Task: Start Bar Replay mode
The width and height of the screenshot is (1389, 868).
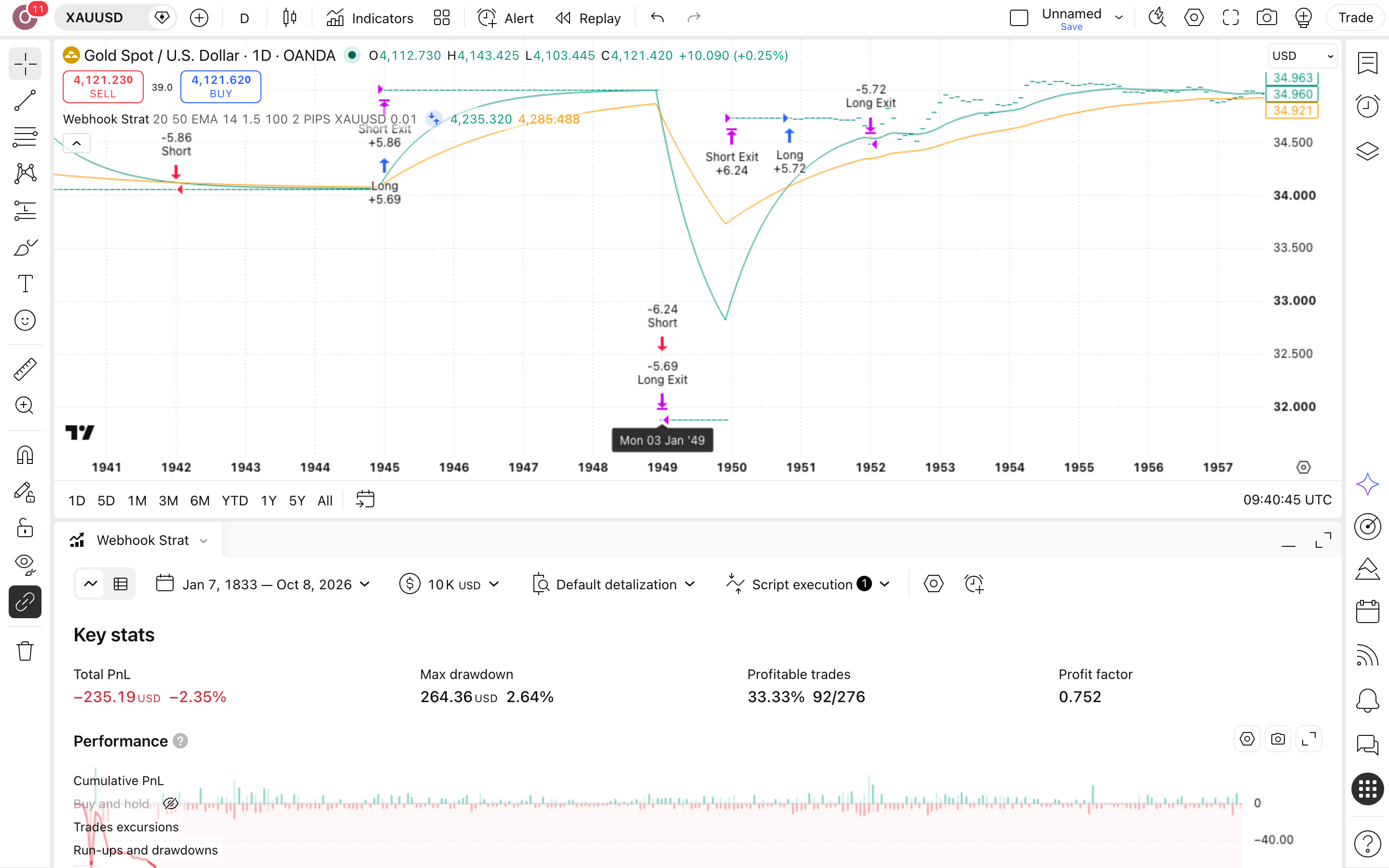Action: tap(588, 18)
